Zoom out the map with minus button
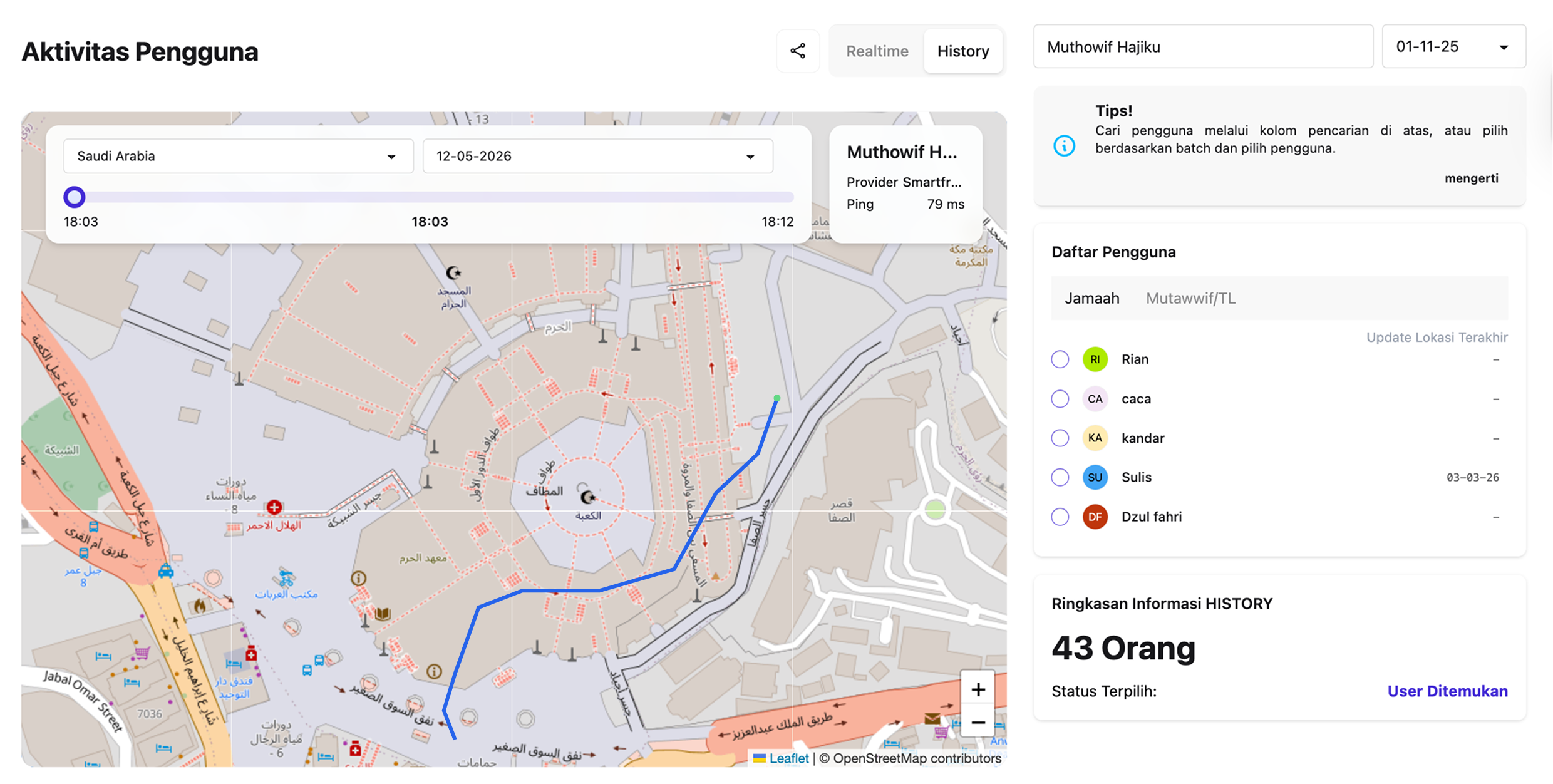Screen dimensions: 1553x784 [978, 722]
